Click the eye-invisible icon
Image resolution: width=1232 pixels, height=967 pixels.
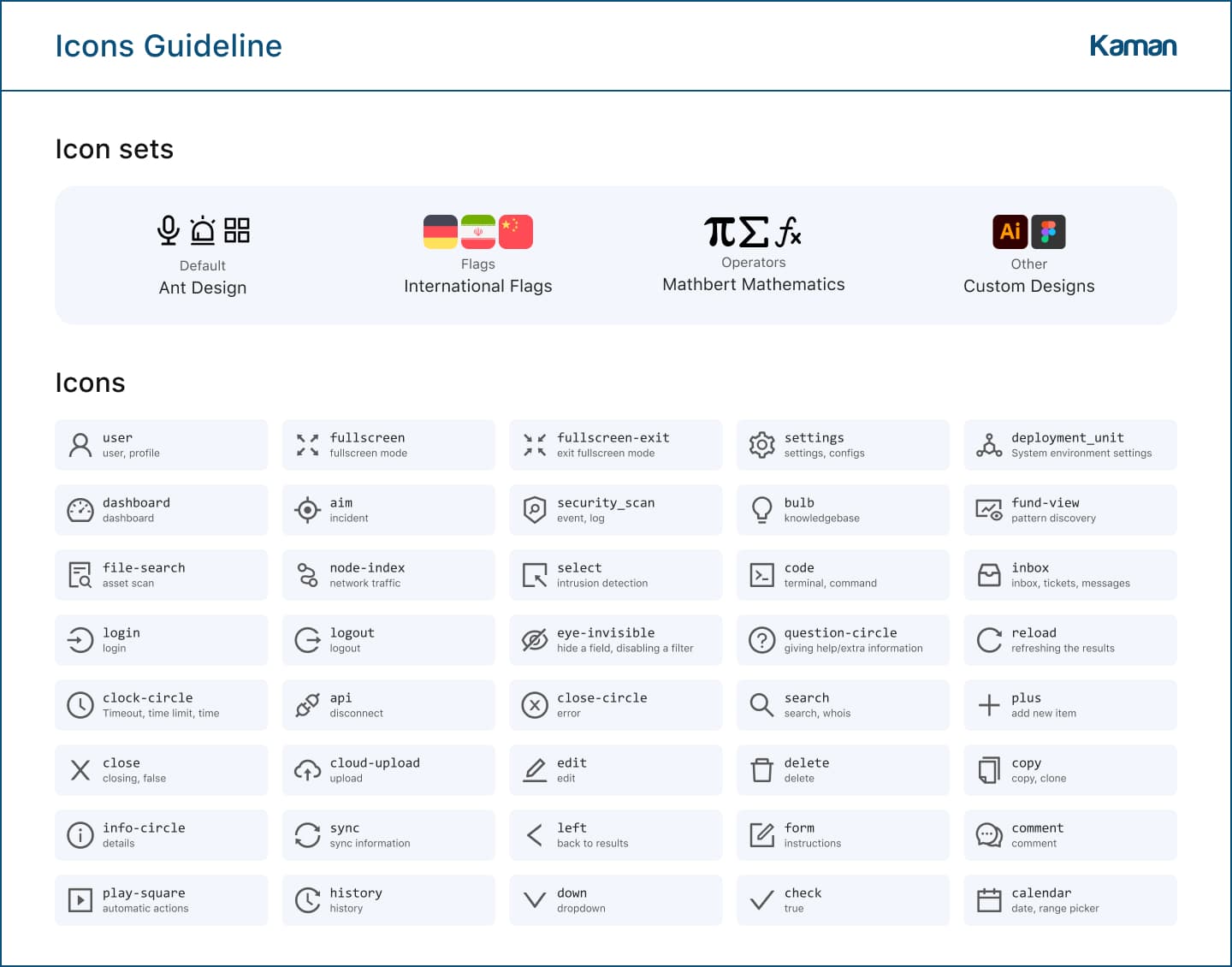tap(535, 640)
